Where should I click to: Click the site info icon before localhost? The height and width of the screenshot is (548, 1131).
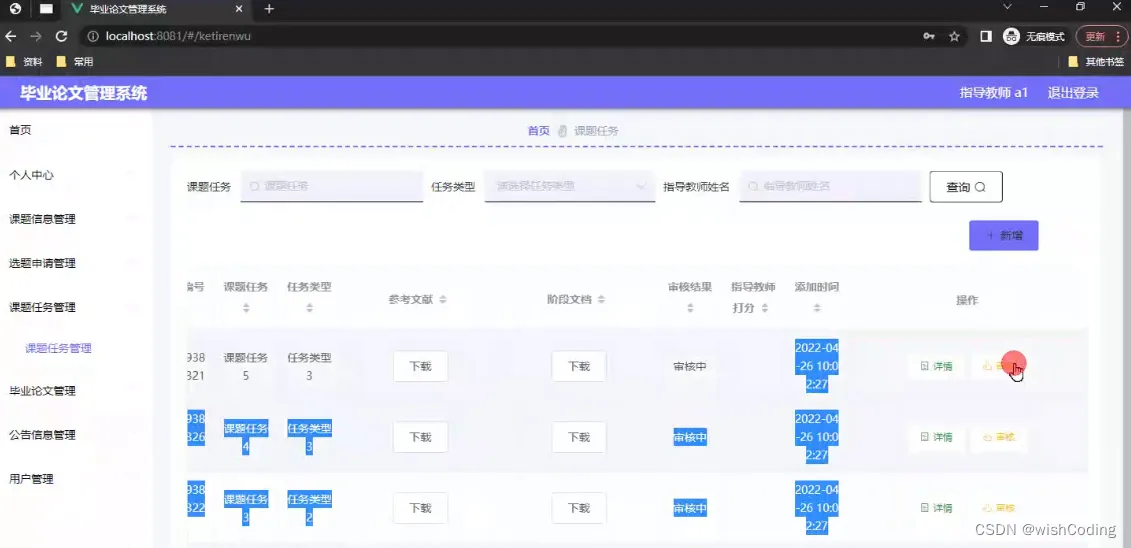[x=92, y=36]
